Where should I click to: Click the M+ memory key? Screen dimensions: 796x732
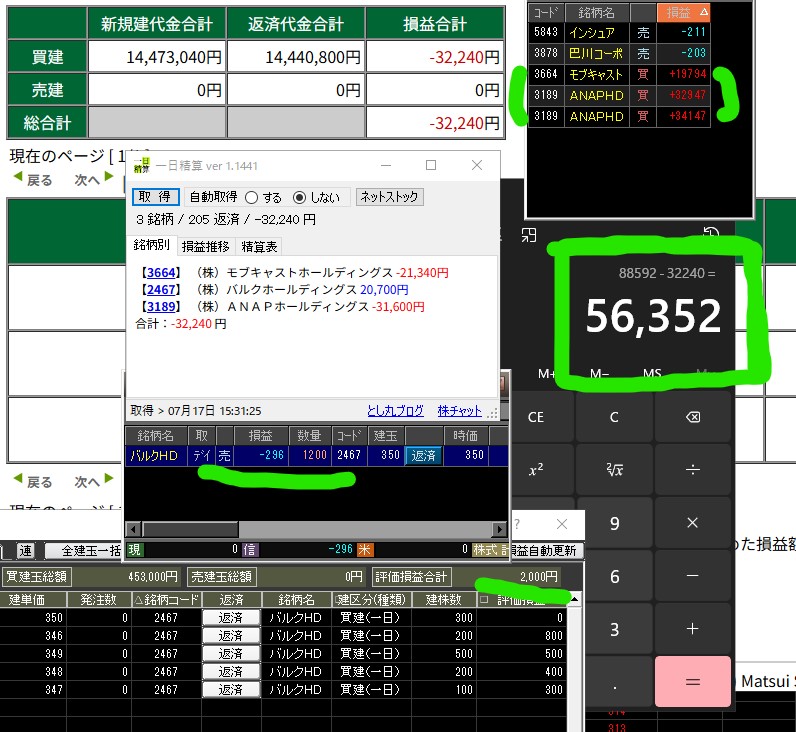click(546, 374)
